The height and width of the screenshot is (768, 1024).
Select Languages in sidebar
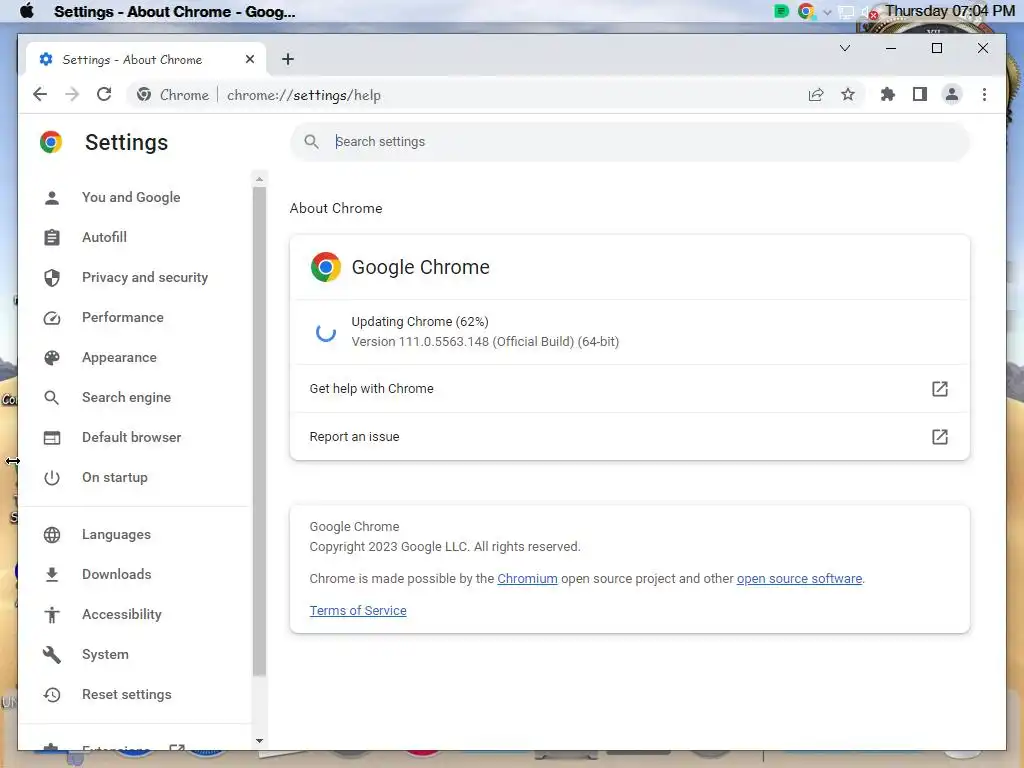click(x=116, y=535)
